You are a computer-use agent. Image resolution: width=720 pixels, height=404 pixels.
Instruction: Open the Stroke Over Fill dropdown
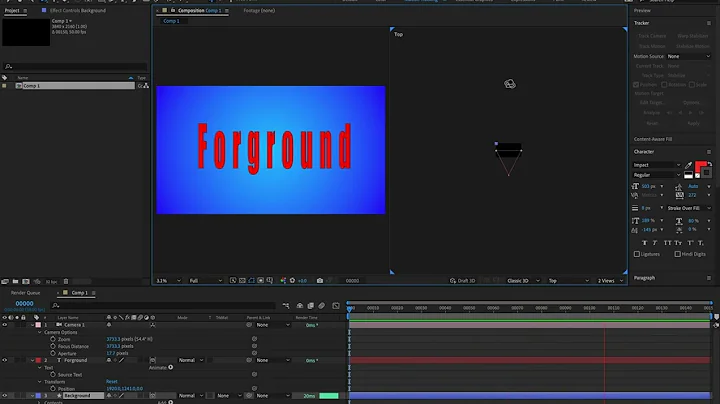pyautogui.click(x=689, y=208)
